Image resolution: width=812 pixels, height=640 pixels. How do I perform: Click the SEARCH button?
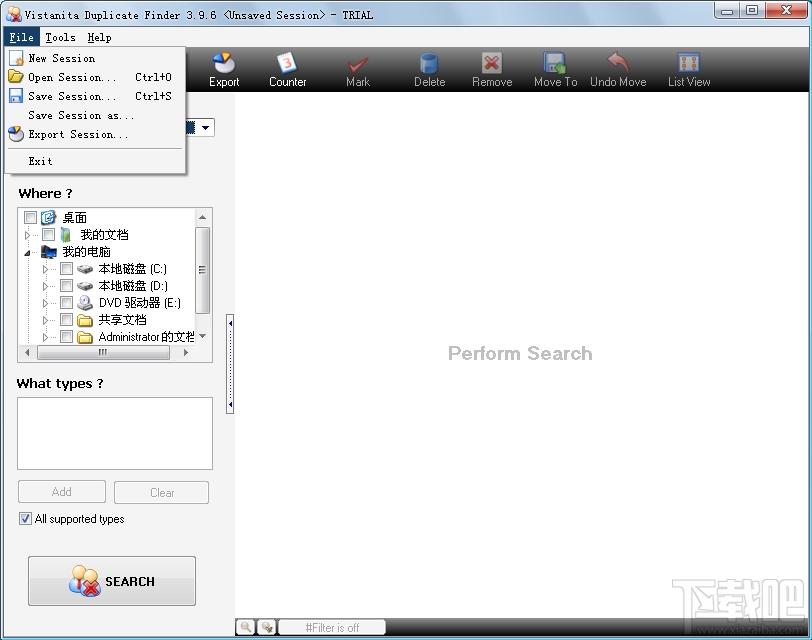pos(112,581)
